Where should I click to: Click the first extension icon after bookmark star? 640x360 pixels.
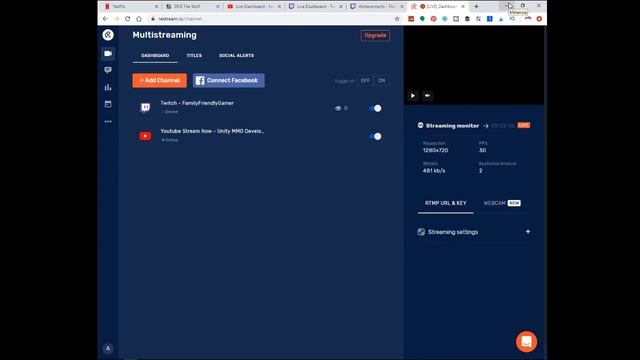[411, 19]
